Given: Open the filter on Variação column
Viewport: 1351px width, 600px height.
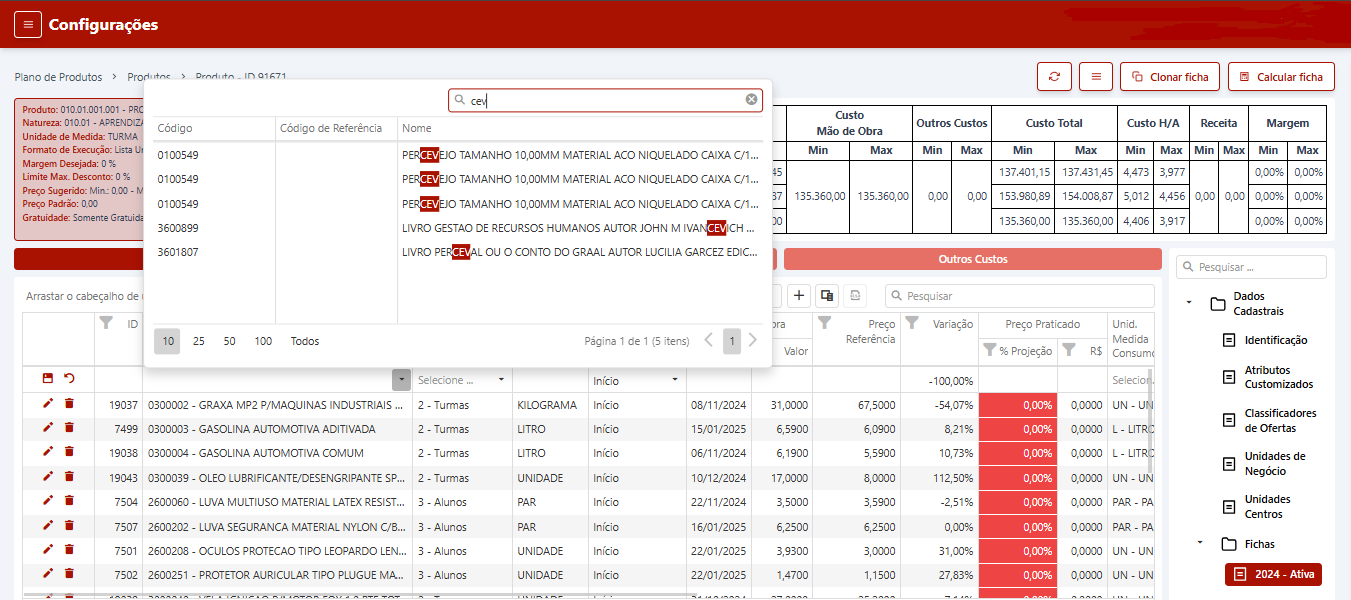Looking at the screenshot, I should pyautogui.click(x=912, y=323).
